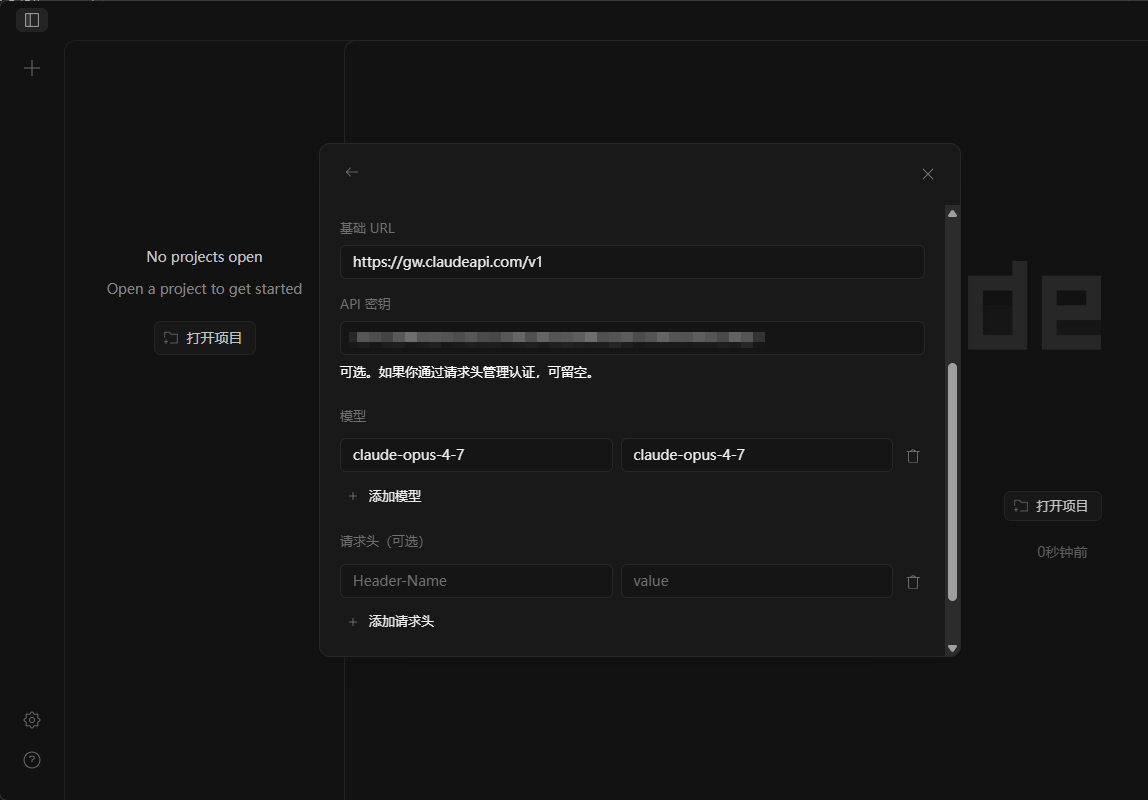Click the plus icon in left rail

click(31, 68)
